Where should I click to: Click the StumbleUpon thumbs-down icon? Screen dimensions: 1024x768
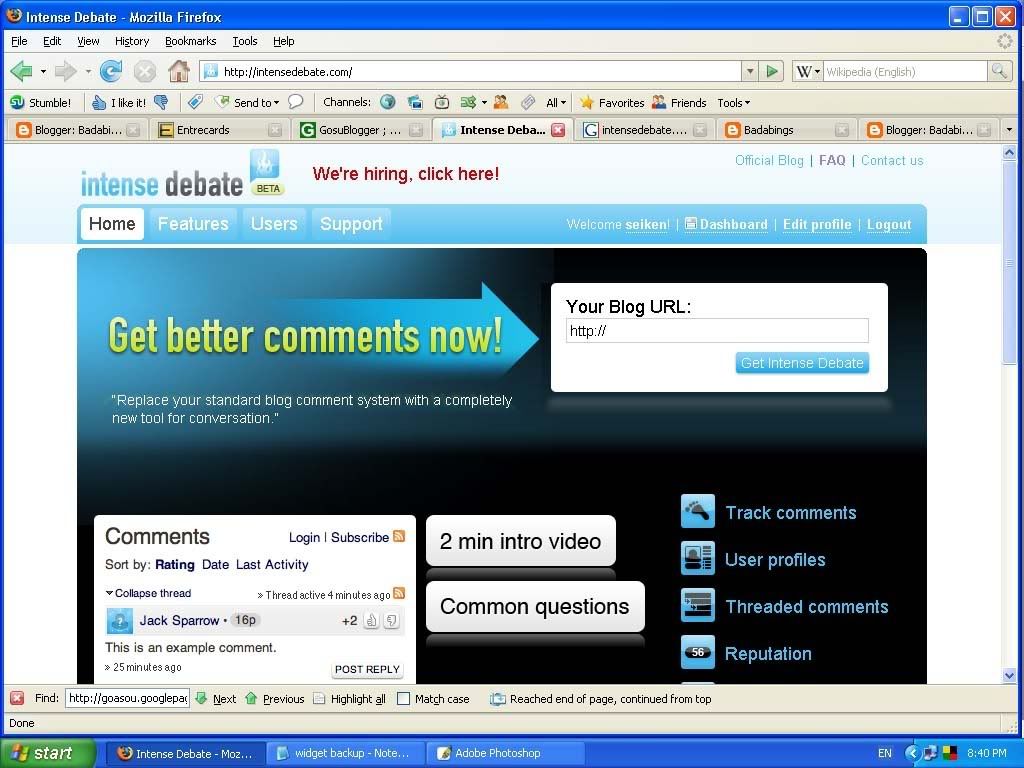(161, 103)
